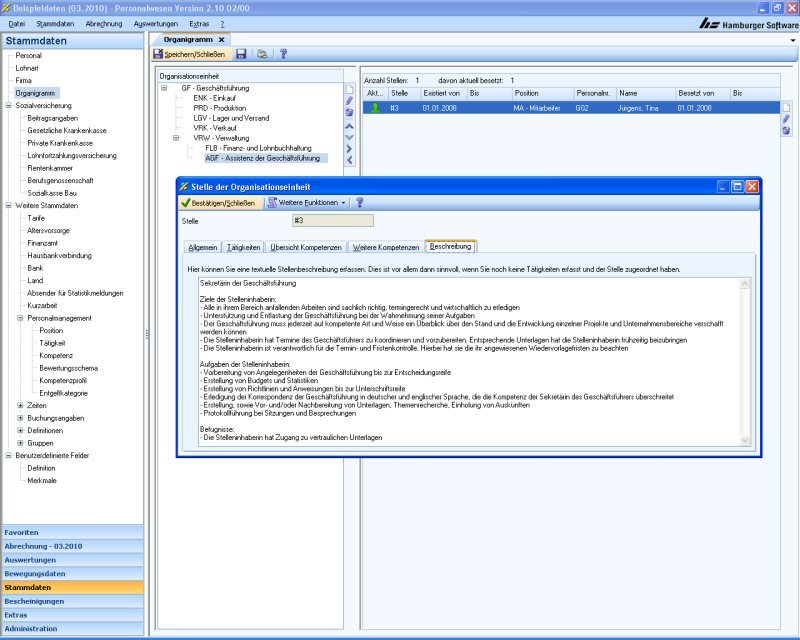Open the Auswertungen menu in menu bar
The image size is (800, 640).
pyautogui.click(x=155, y=23)
